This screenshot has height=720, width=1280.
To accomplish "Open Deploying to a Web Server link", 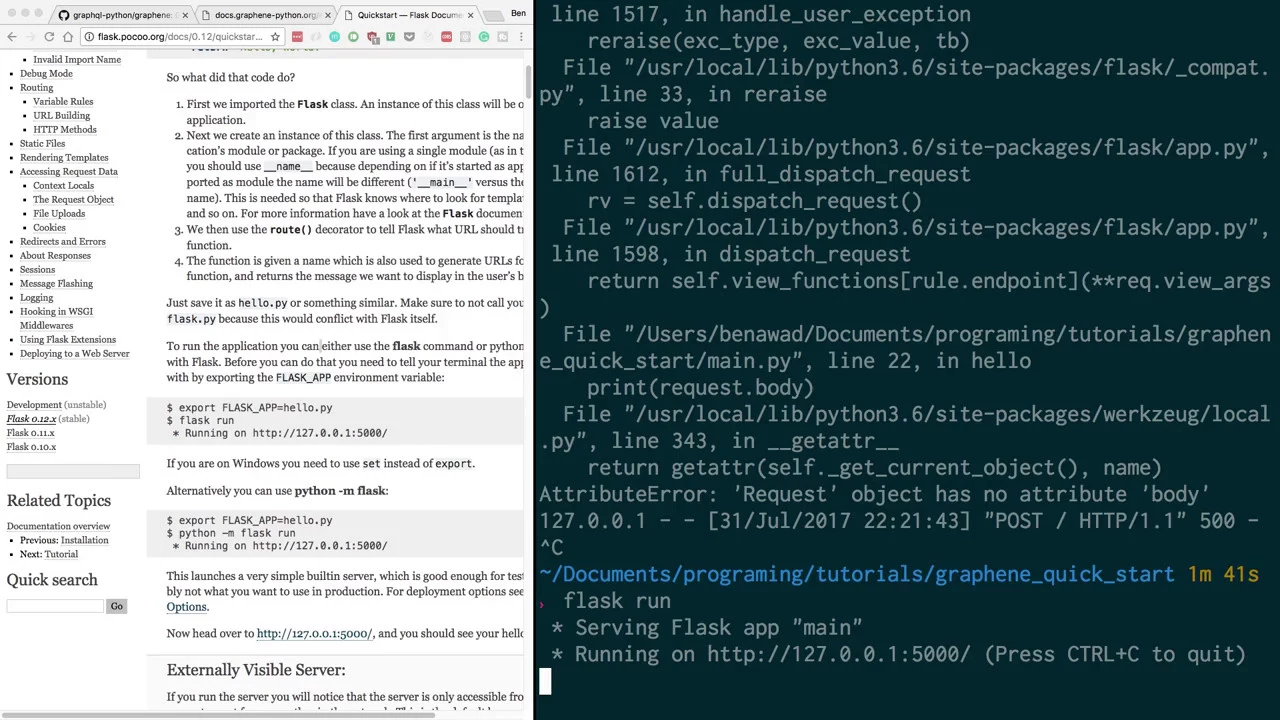I will tap(74, 354).
